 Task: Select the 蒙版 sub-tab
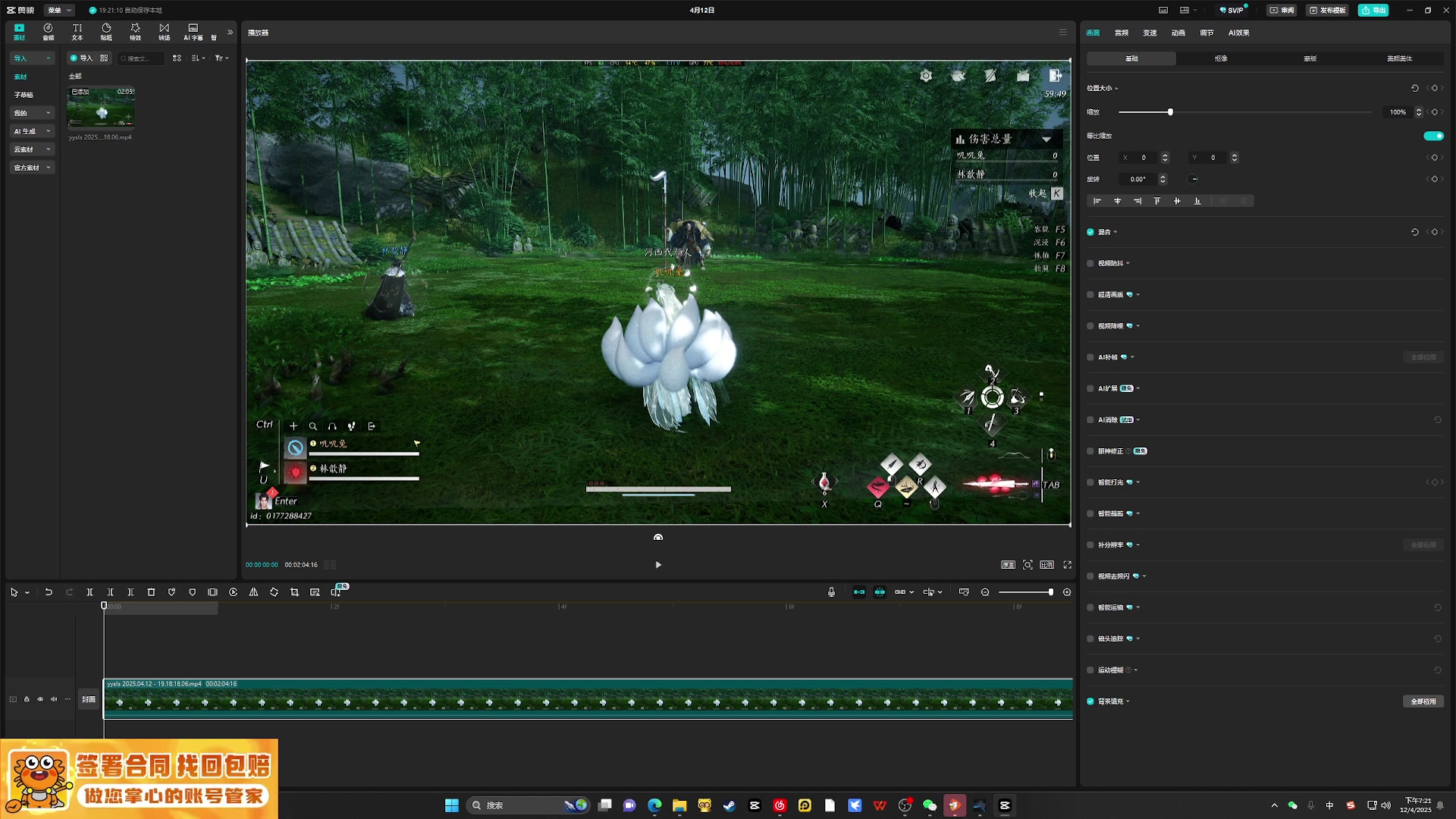(1310, 58)
